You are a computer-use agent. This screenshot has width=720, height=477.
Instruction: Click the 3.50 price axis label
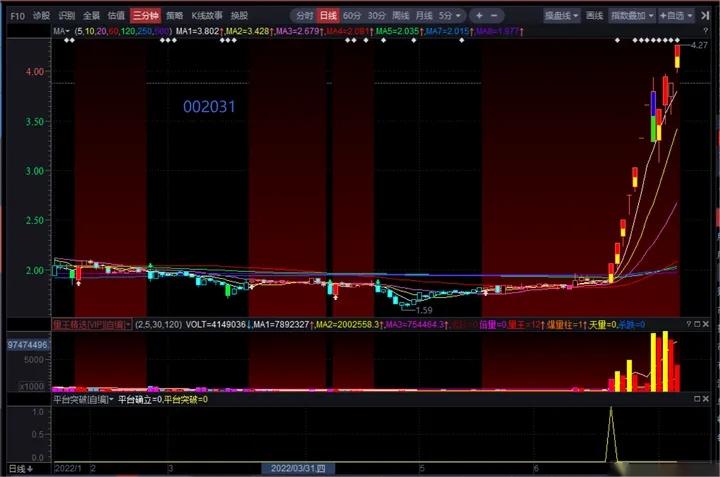(x=35, y=121)
